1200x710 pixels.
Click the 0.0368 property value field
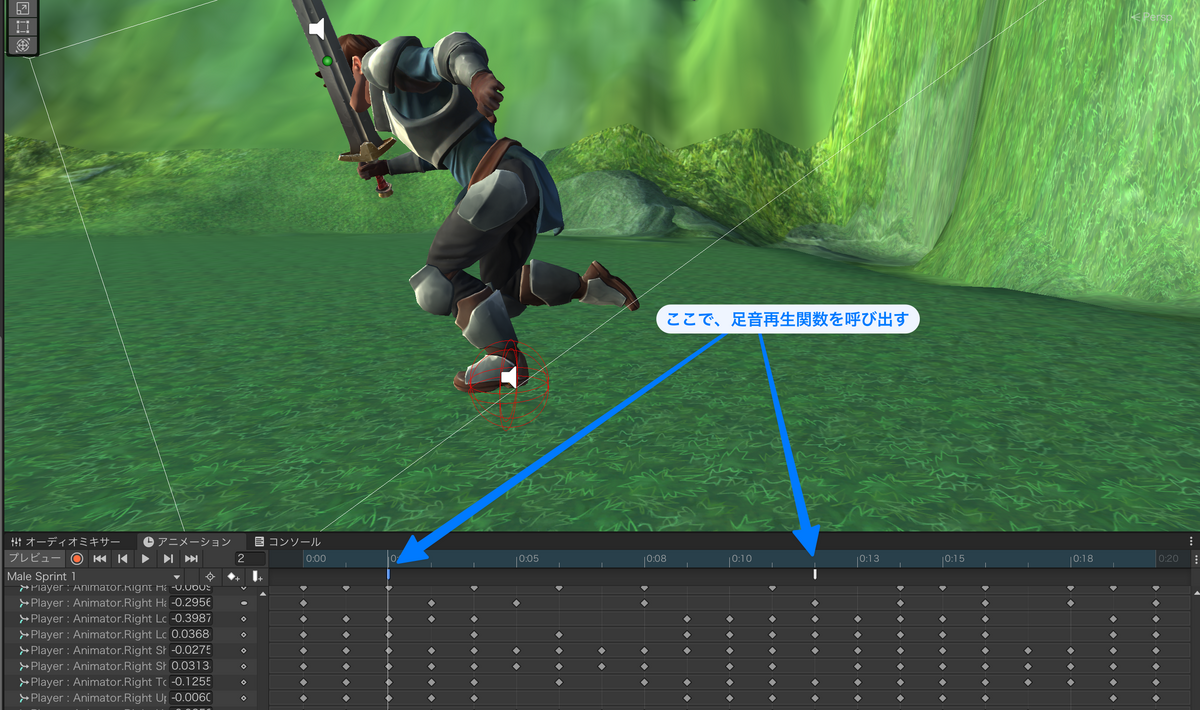click(x=190, y=634)
